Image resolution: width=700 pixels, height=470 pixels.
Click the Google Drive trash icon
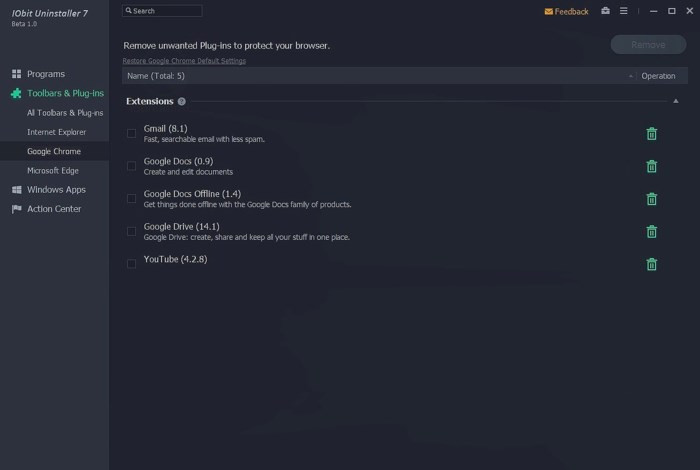651,231
